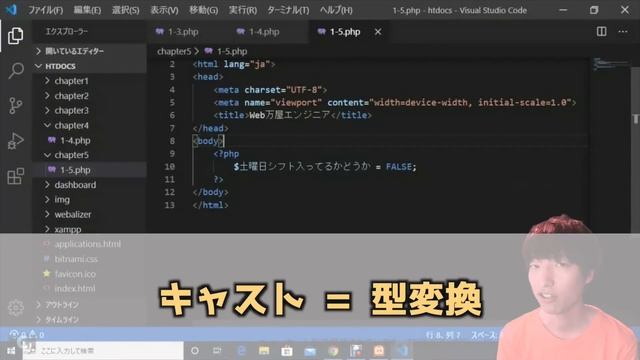
Task: Open the editor more actions ellipsis
Action: (622, 31)
